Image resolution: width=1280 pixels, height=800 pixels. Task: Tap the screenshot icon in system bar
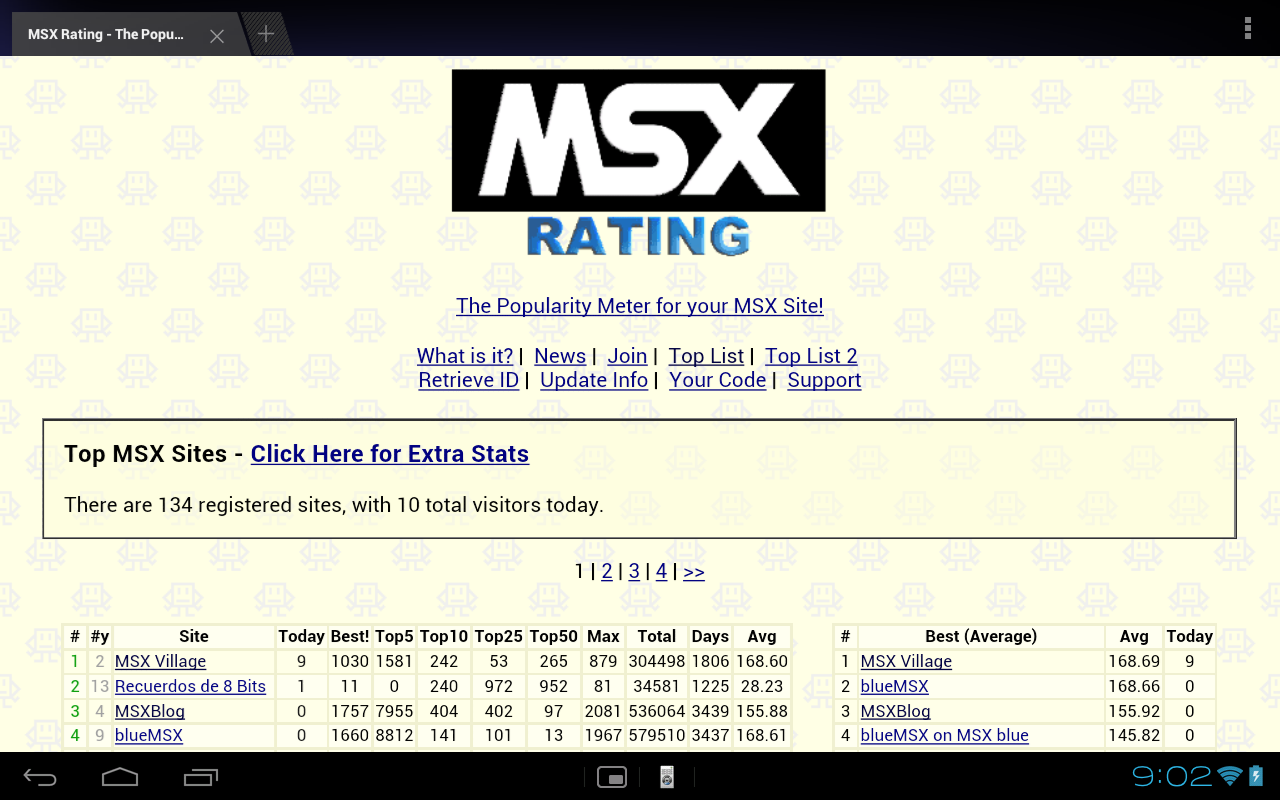tap(611, 777)
